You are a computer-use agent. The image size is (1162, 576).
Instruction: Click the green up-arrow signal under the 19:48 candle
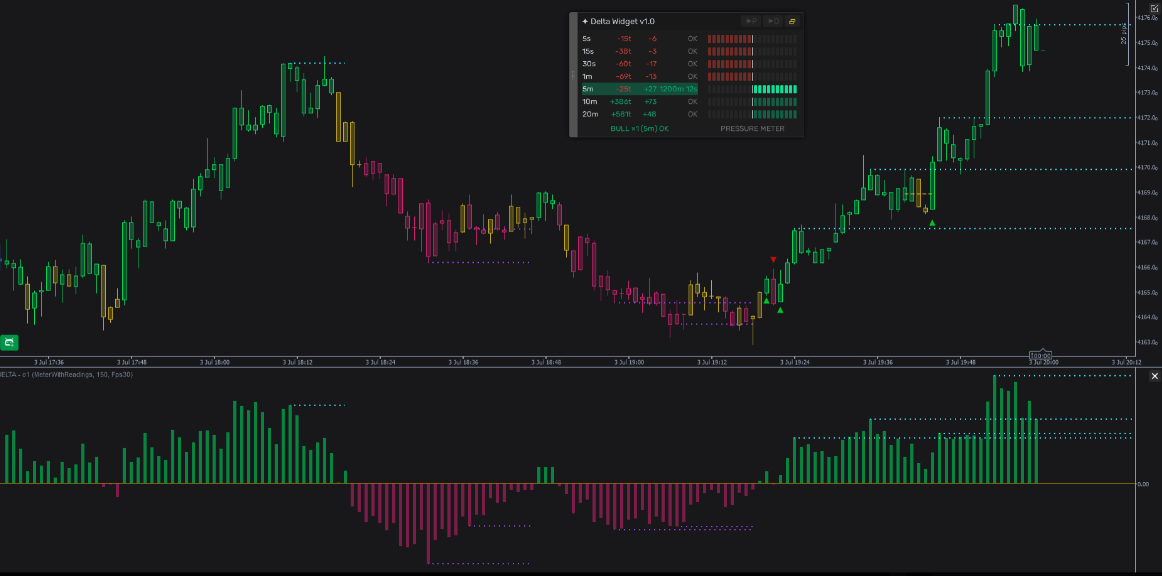(932, 222)
